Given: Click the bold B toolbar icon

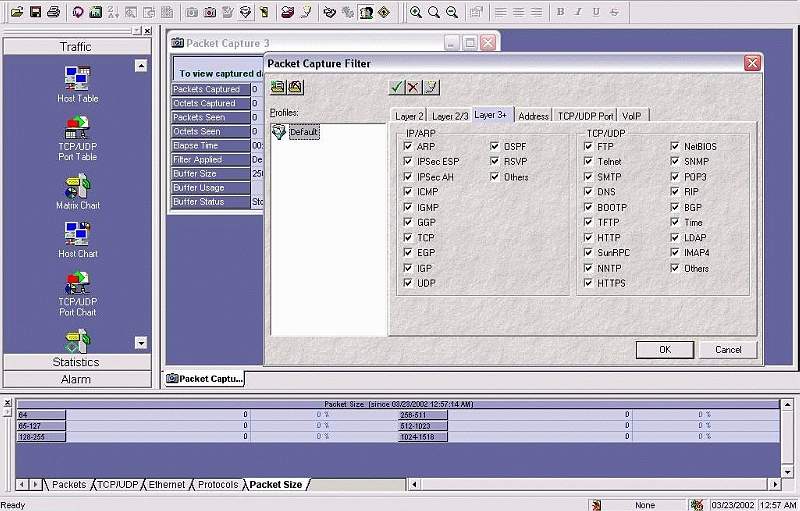Looking at the screenshot, I should 561,12.
